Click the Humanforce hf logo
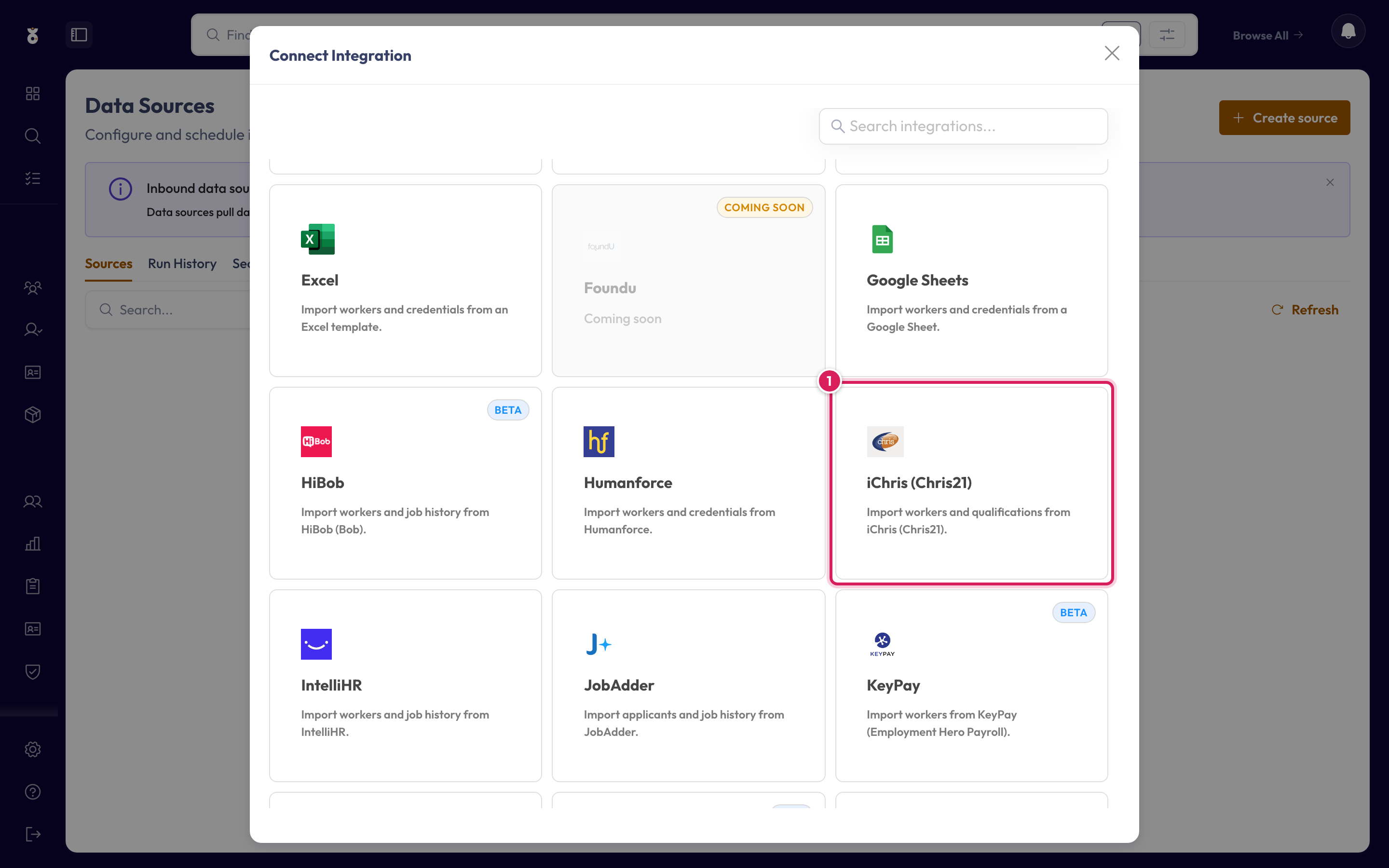 [599, 441]
